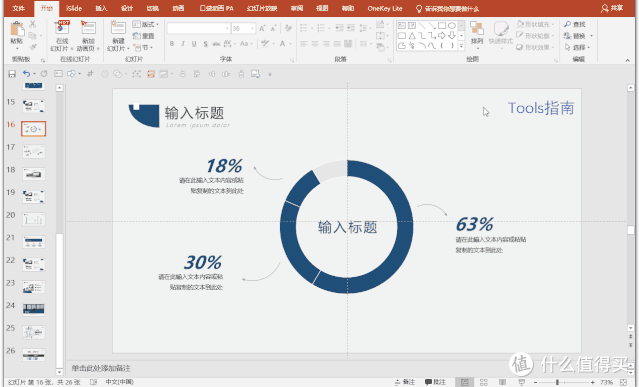Click the Cut scissors icon

click(x=33, y=24)
